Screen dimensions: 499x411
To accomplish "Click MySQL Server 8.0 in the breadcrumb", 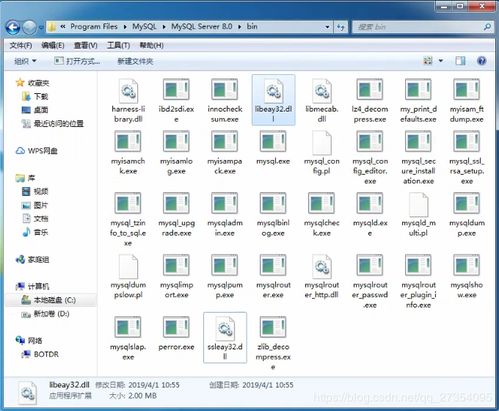I will [202, 27].
